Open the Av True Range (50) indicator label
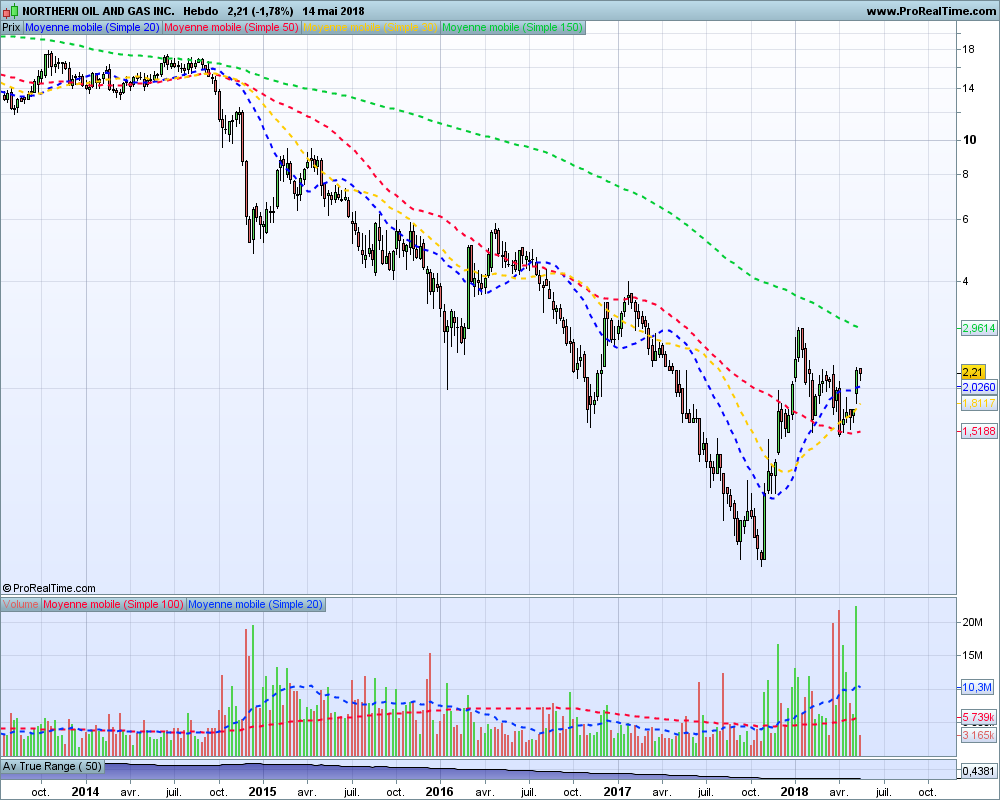Screen dimensions: 1000x800 (x=52, y=766)
